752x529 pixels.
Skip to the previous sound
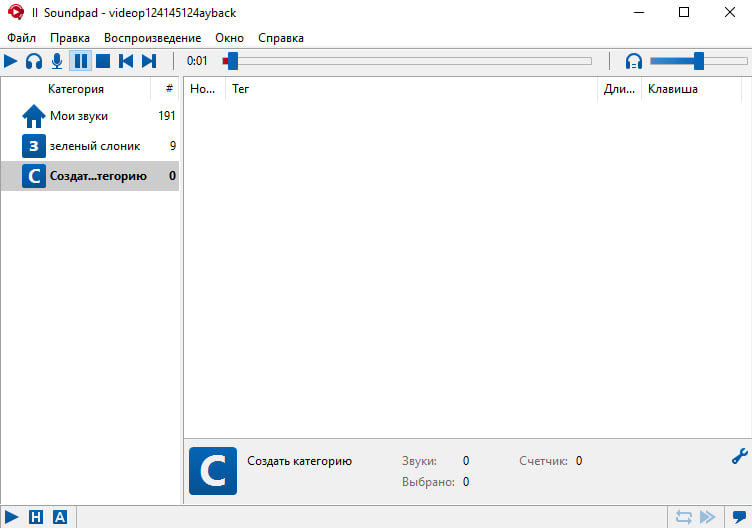[x=126, y=61]
